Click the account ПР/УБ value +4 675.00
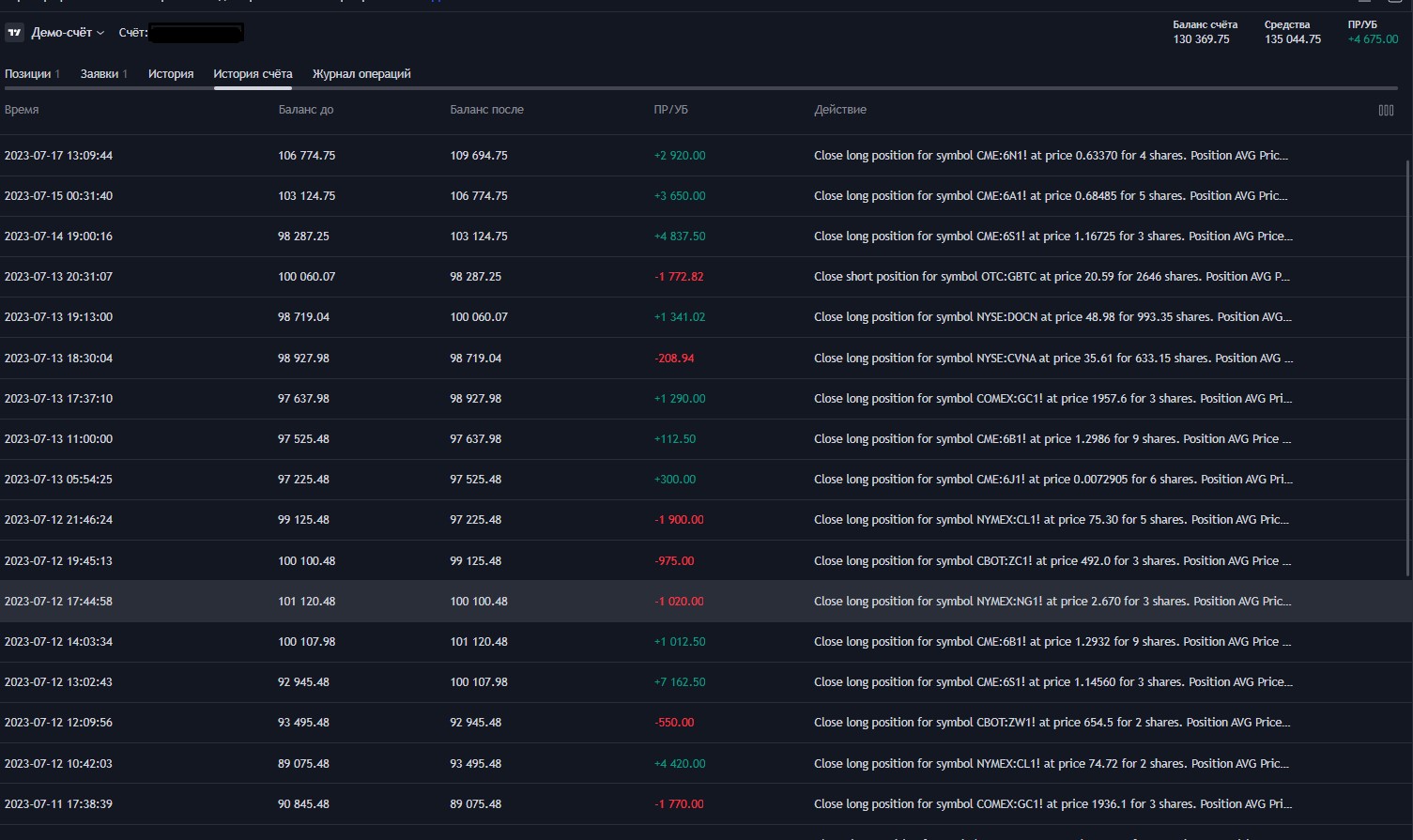Viewport: 1413px width, 840px height. [1373, 39]
